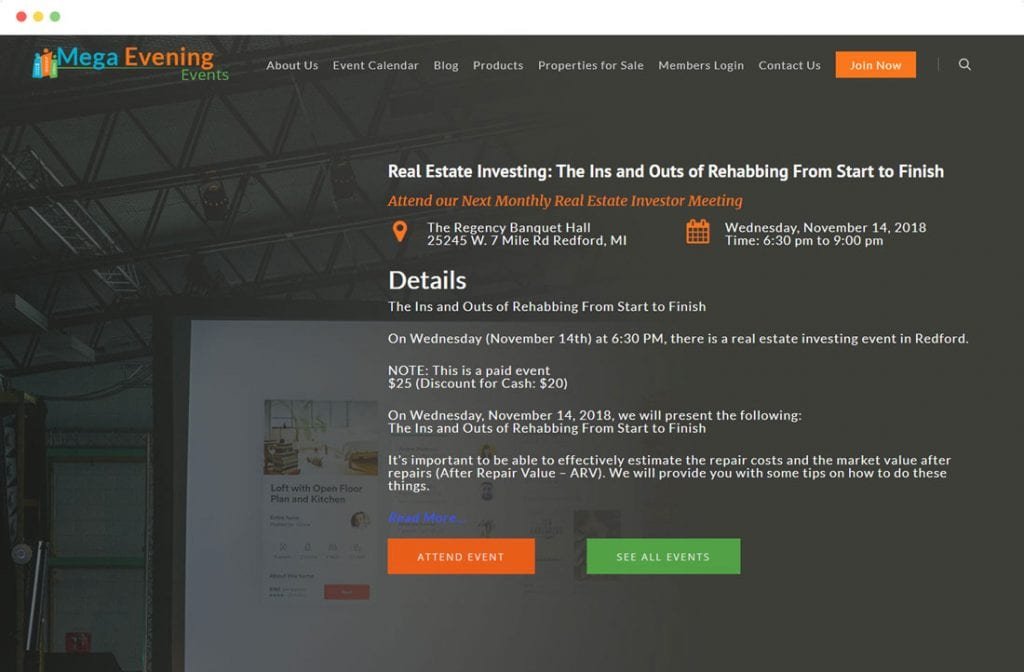The height and width of the screenshot is (672, 1024).
Task: Go to the Blog page
Action: click(446, 66)
